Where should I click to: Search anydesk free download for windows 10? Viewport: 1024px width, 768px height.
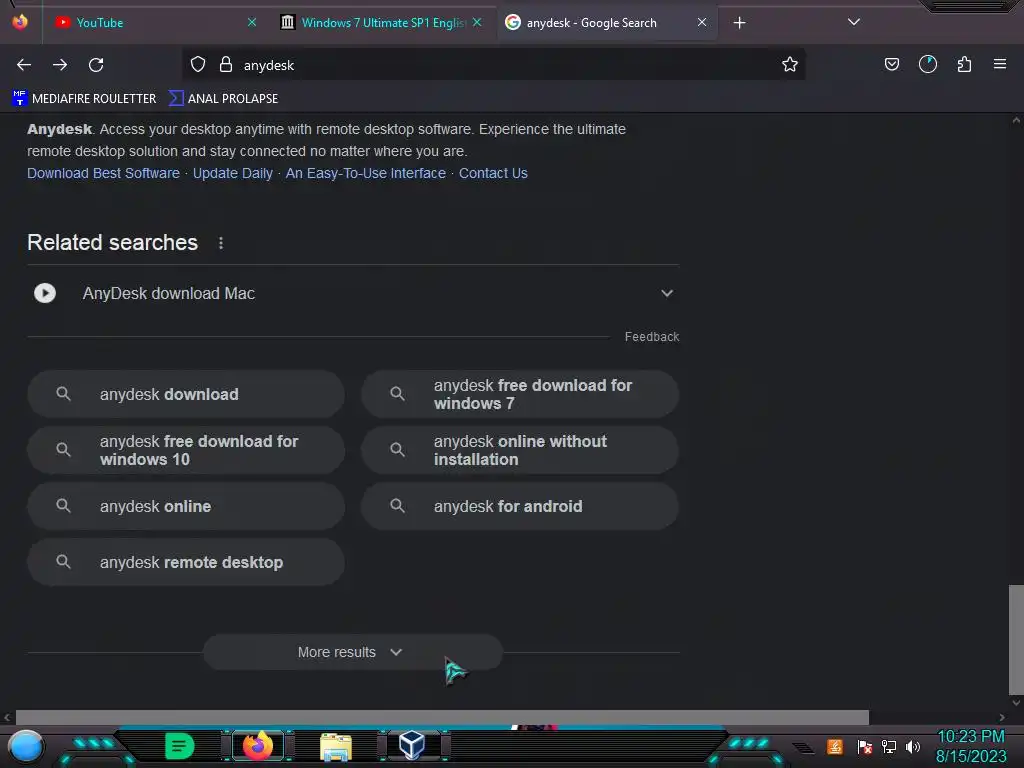coord(186,450)
